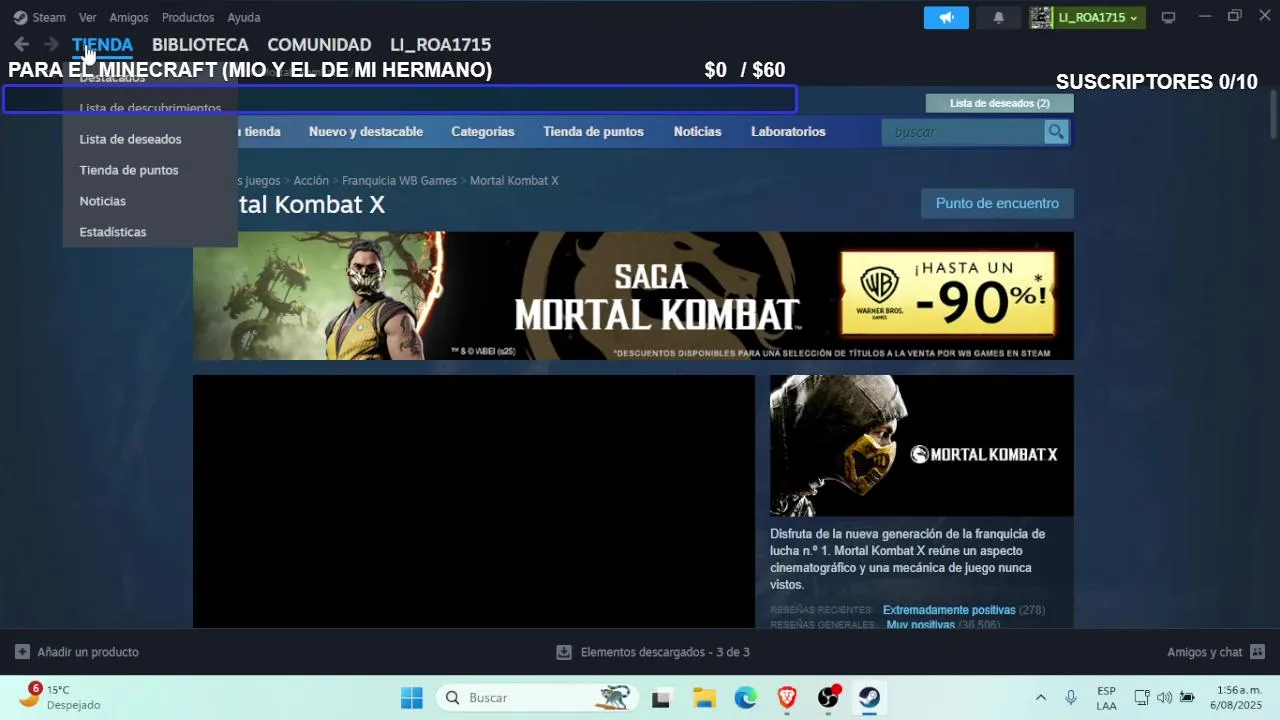Click the Acción breadcrumb link
The width and height of the screenshot is (1280, 720).
[311, 181]
